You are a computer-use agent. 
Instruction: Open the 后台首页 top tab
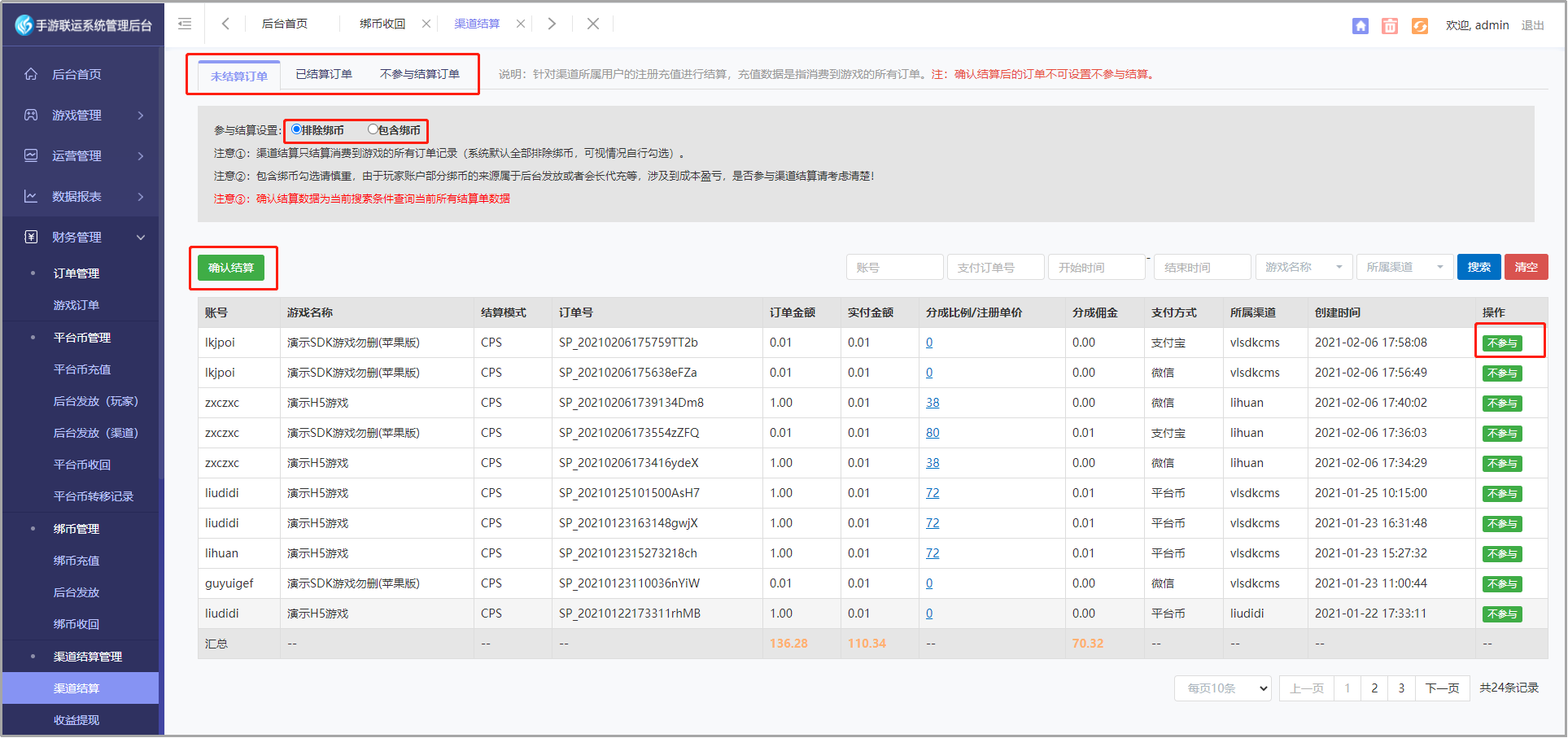tap(285, 24)
